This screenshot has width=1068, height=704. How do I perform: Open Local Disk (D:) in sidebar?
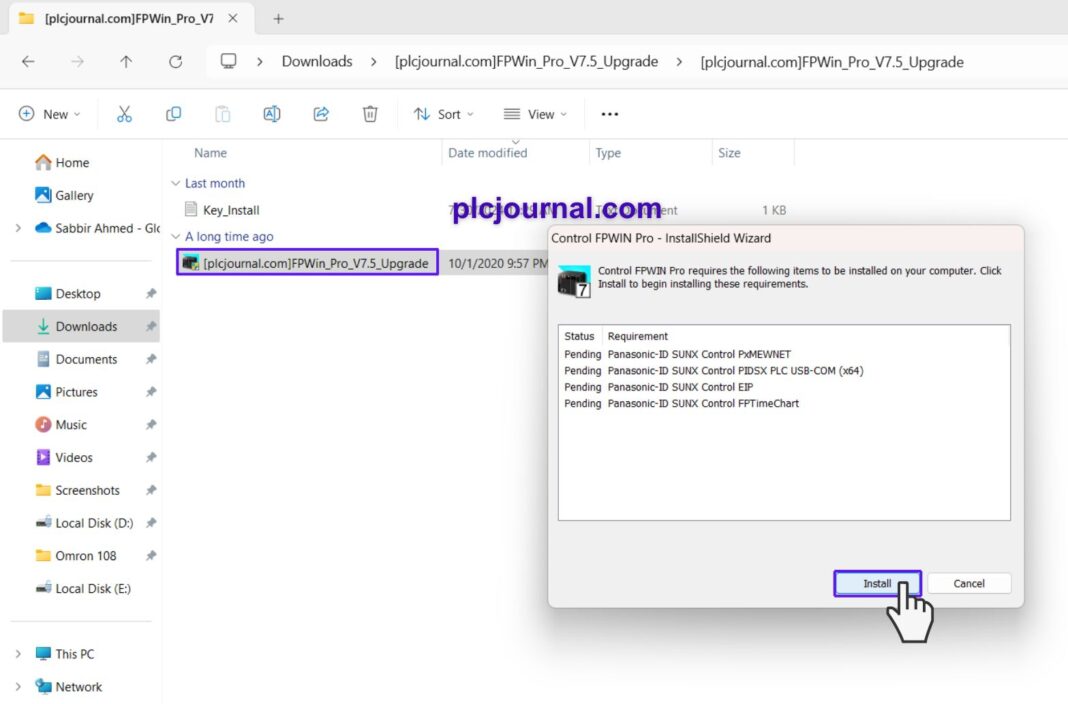point(94,523)
